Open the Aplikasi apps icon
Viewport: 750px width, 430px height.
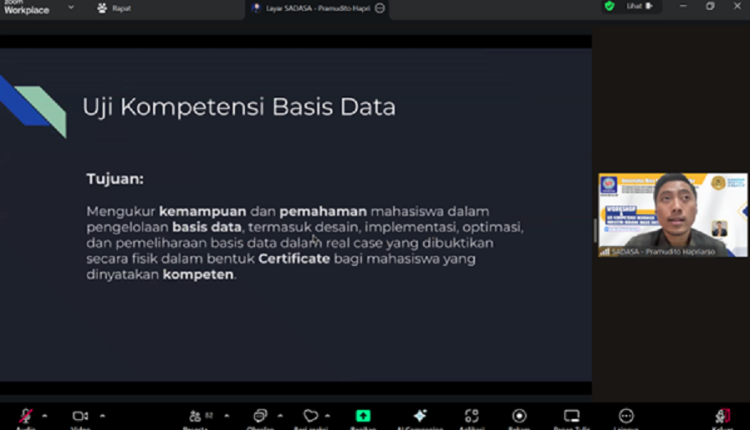(x=472, y=416)
